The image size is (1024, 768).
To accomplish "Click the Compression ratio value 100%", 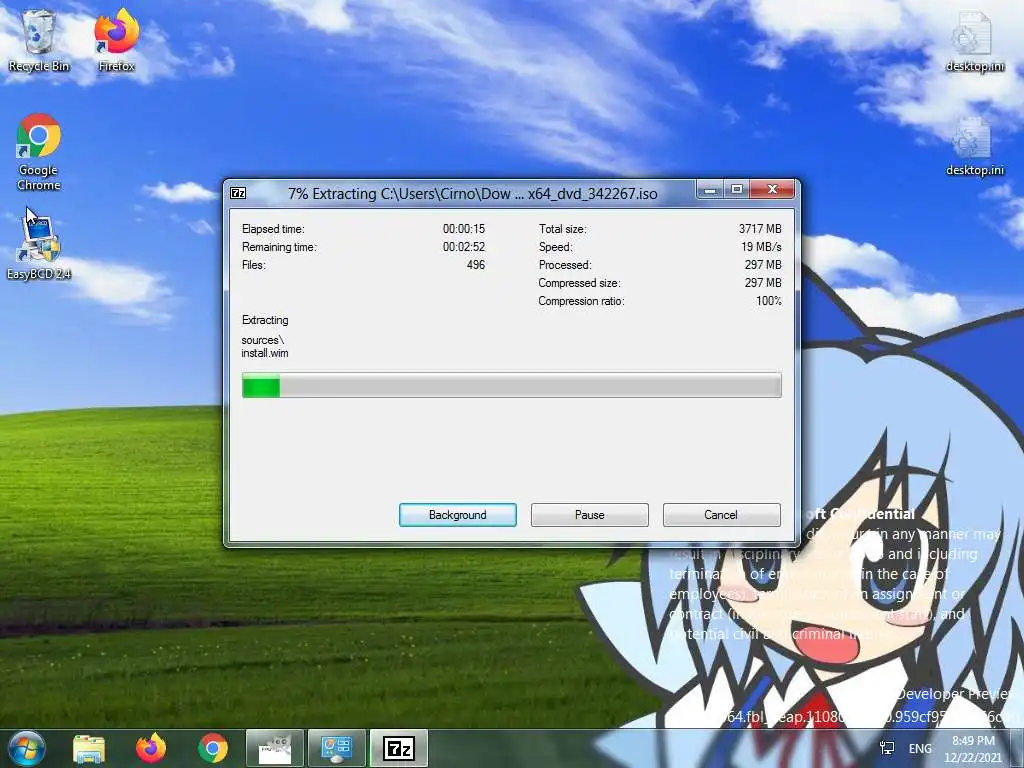I will [769, 301].
